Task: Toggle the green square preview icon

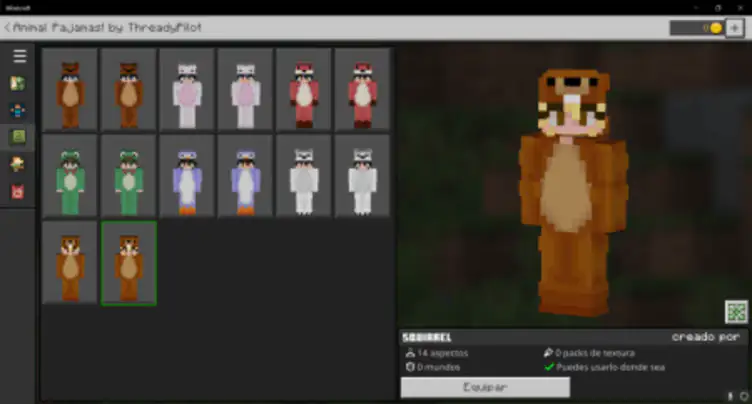Action: pyautogui.click(x=736, y=312)
